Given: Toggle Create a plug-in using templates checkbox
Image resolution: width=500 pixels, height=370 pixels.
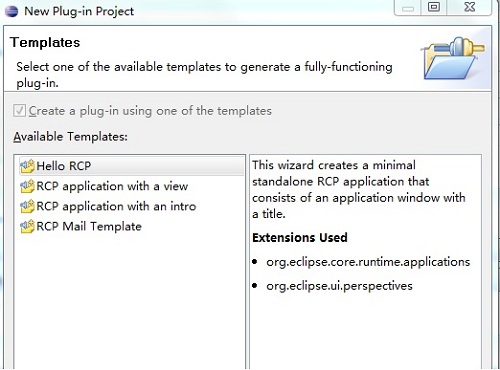Looking at the screenshot, I should pyautogui.click(x=19, y=111).
